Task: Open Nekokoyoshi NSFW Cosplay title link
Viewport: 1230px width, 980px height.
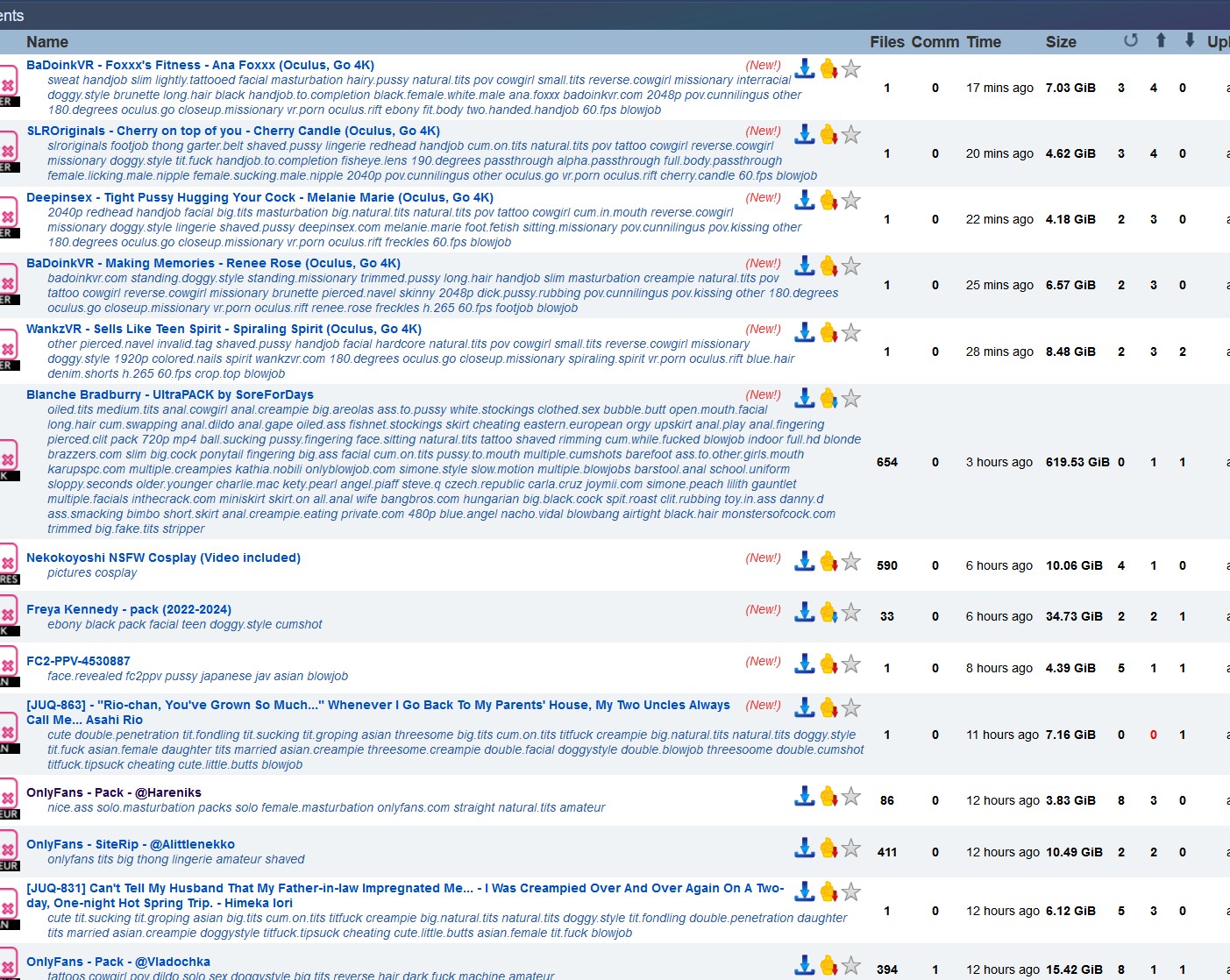Action: [163, 557]
